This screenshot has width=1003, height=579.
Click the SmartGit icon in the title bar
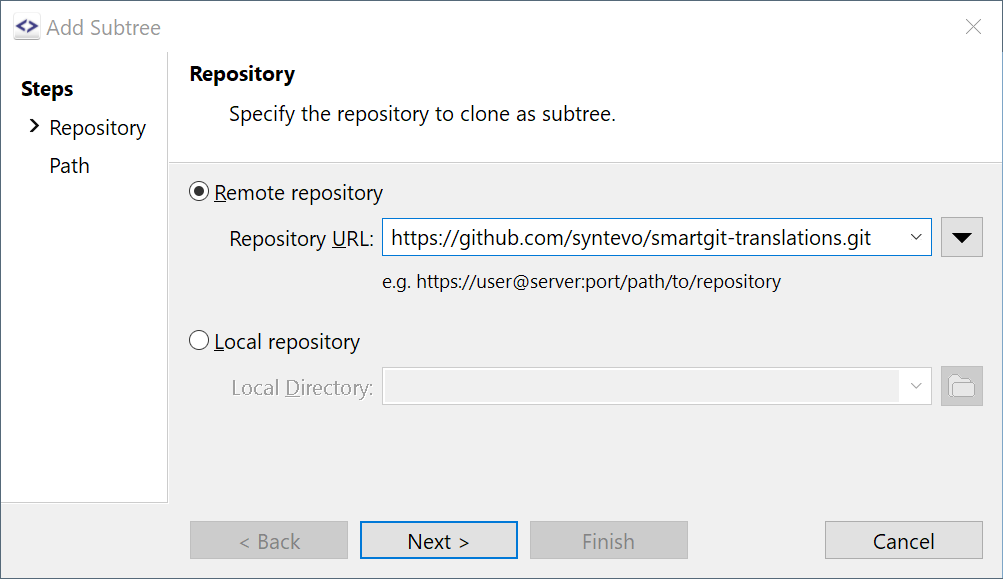[x=25, y=26]
